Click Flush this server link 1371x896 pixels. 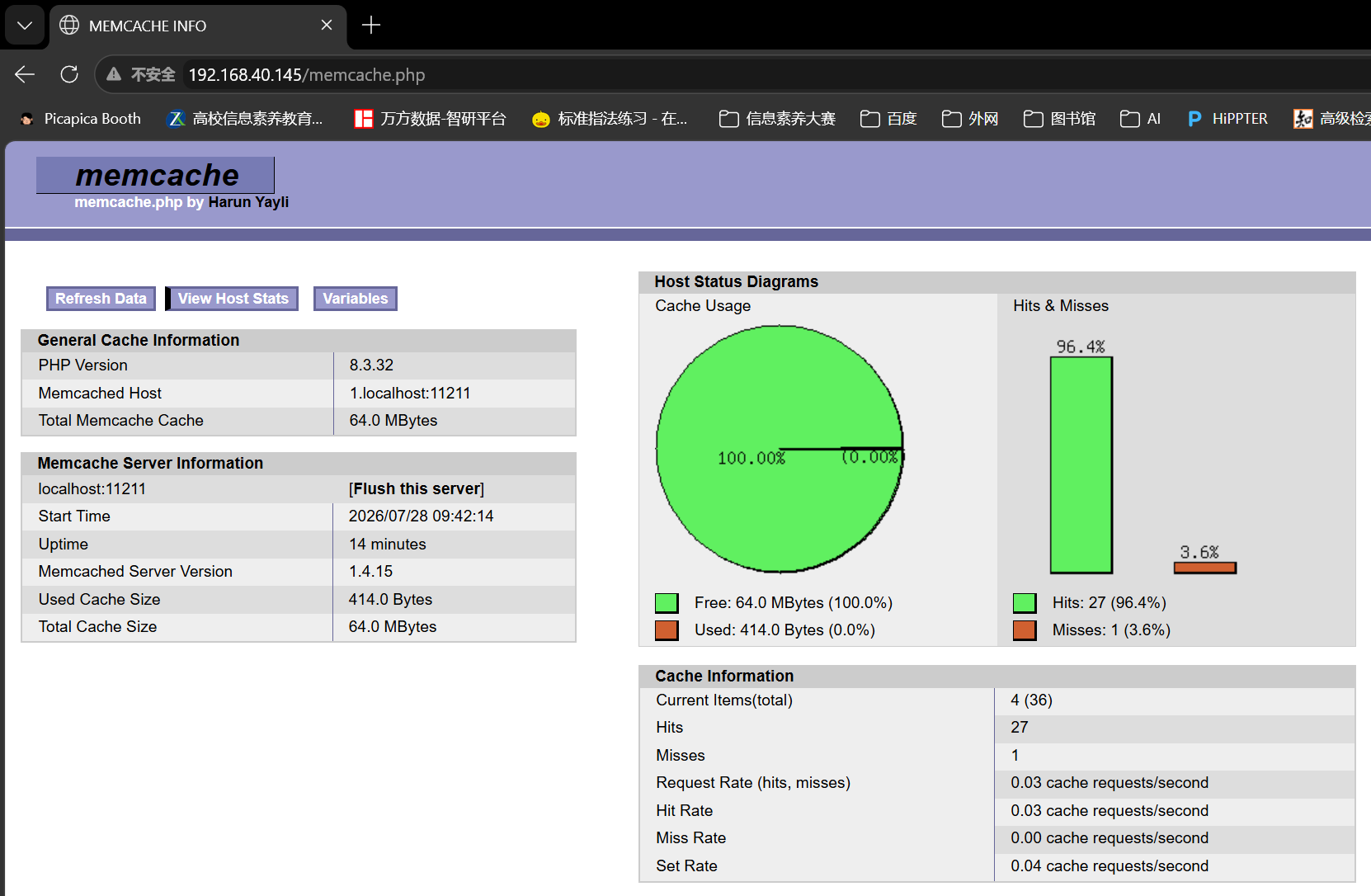click(x=417, y=488)
